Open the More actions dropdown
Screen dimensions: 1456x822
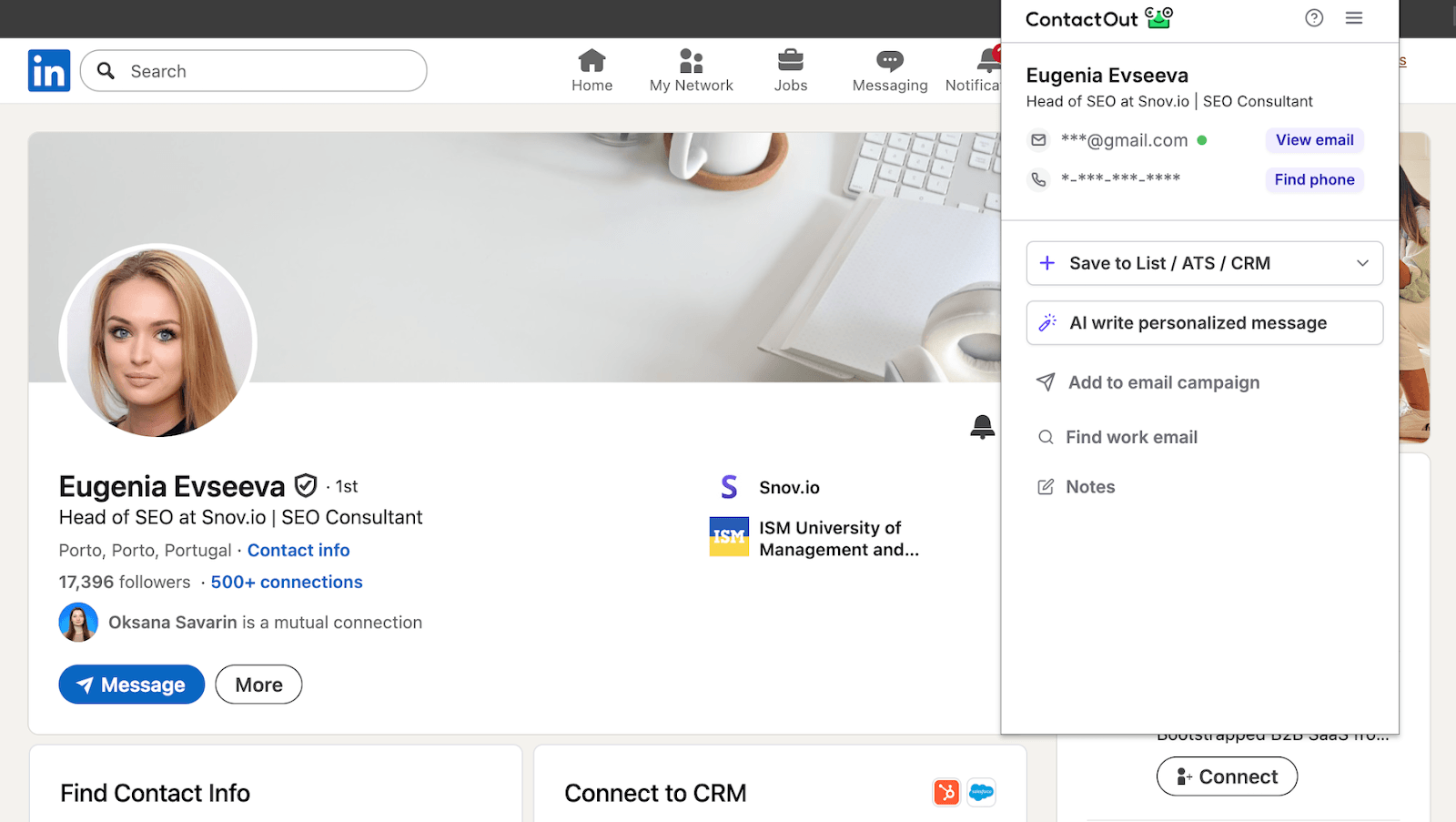pos(258,685)
